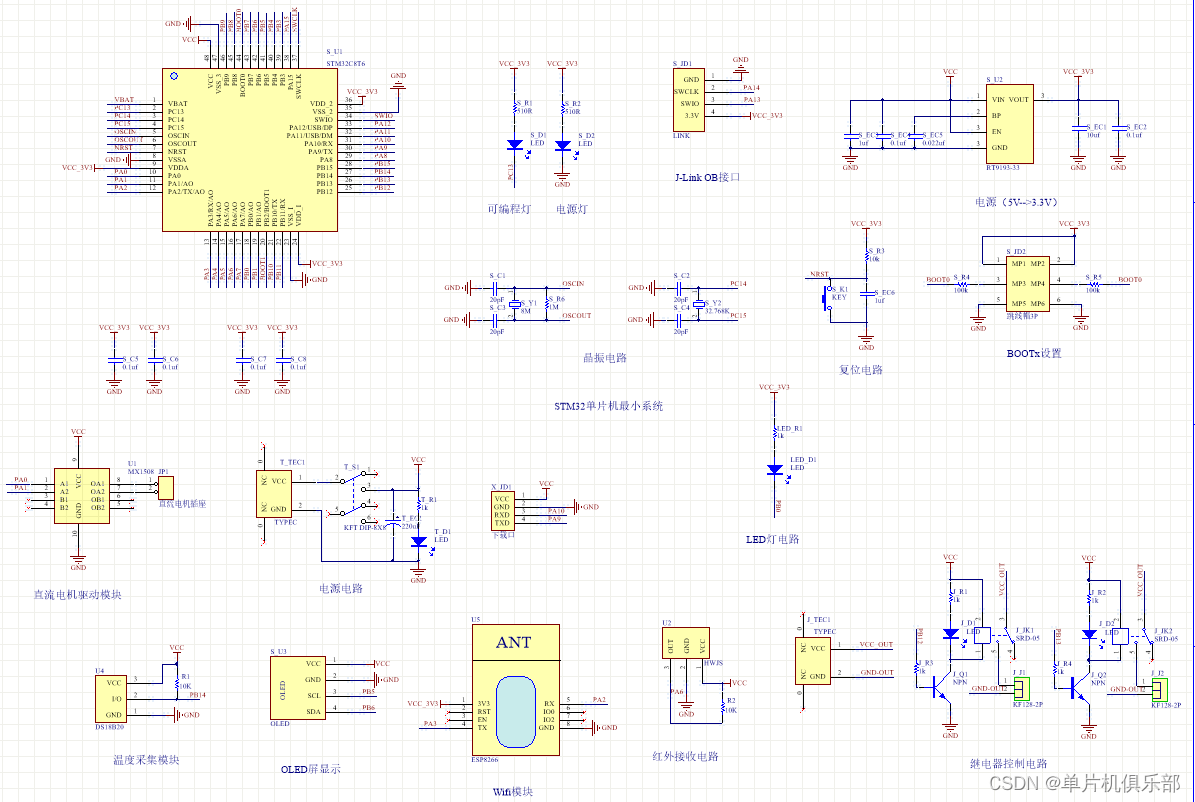The height and width of the screenshot is (802, 1195).
Task: Select the J_TEC1 TYPEC connector
Action: (812, 659)
